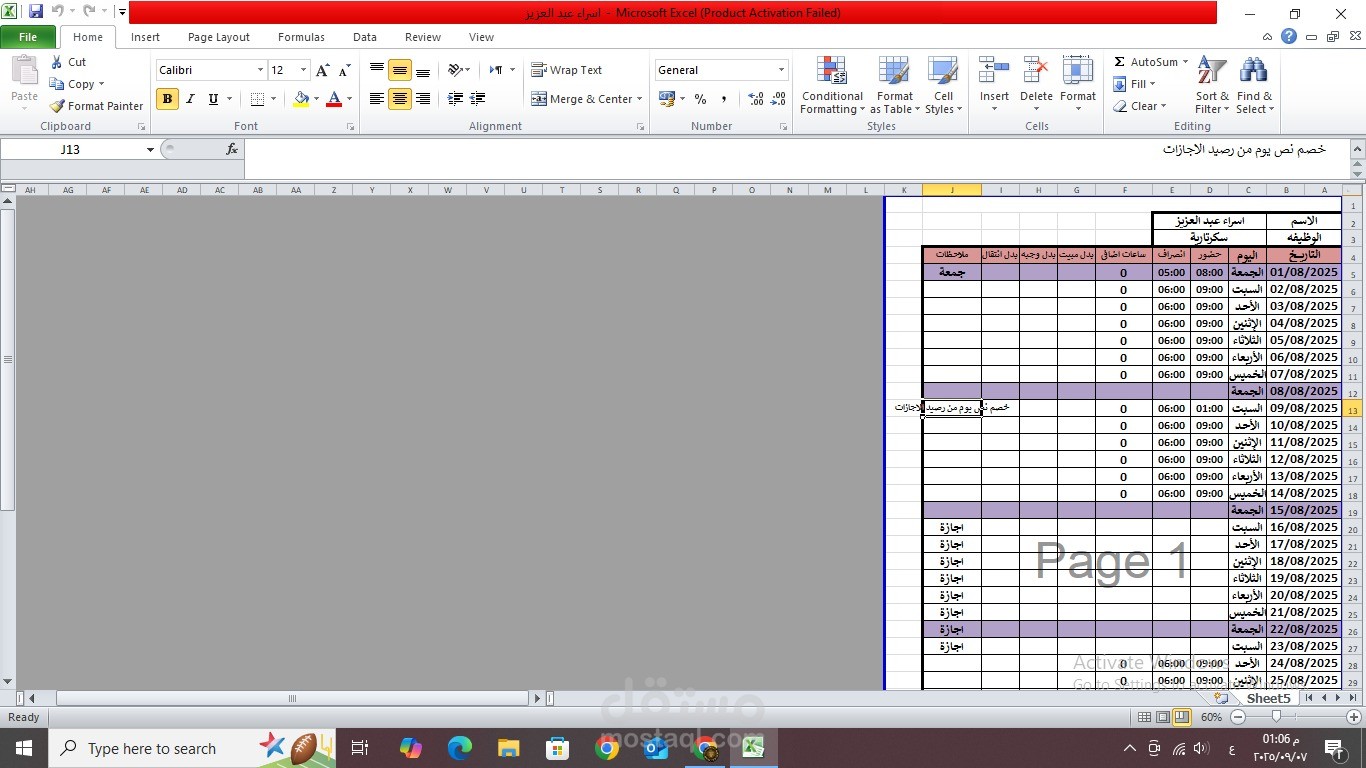Click Zoom In plus button
The height and width of the screenshot is (768, 1366).
(1354, 717)
